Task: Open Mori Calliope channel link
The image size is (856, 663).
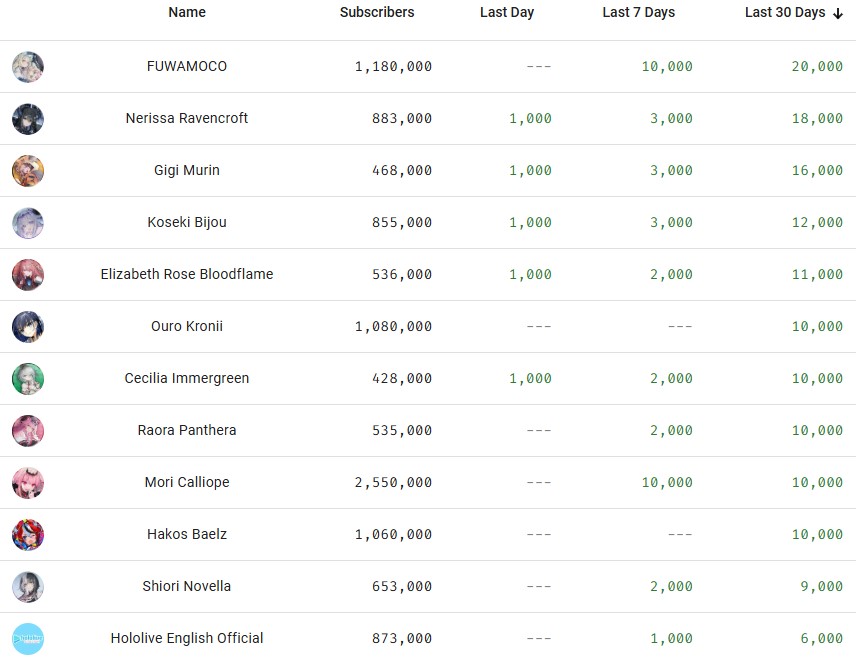Action: (x=187, y=482)
